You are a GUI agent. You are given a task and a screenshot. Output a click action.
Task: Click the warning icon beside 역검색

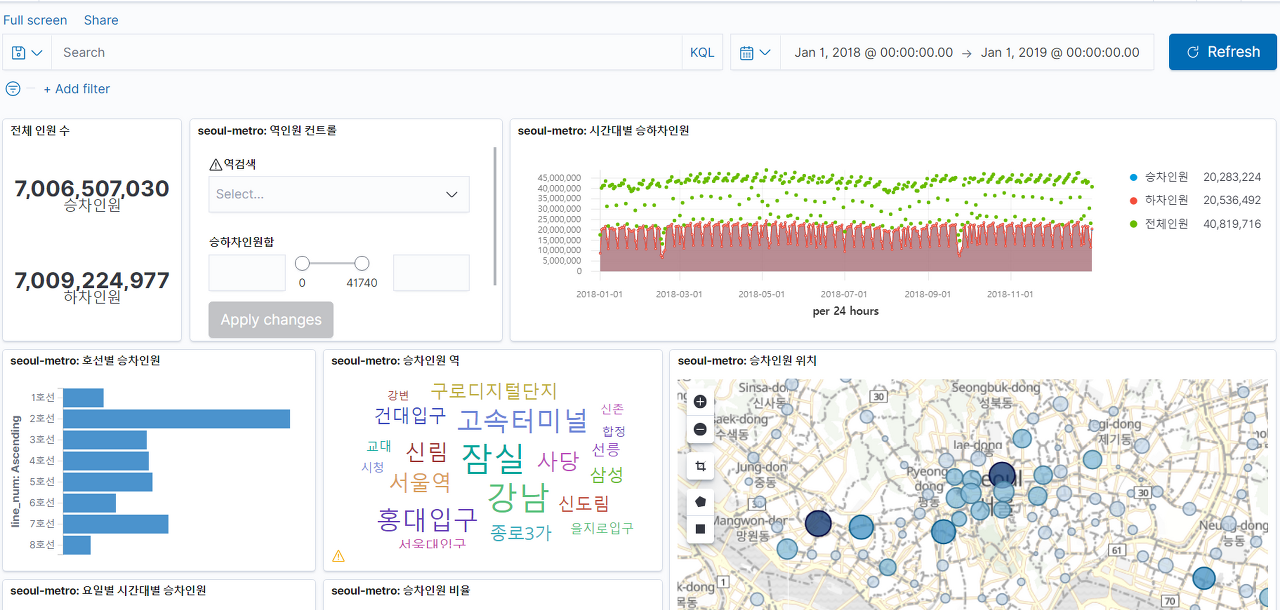tap(215, 165)
